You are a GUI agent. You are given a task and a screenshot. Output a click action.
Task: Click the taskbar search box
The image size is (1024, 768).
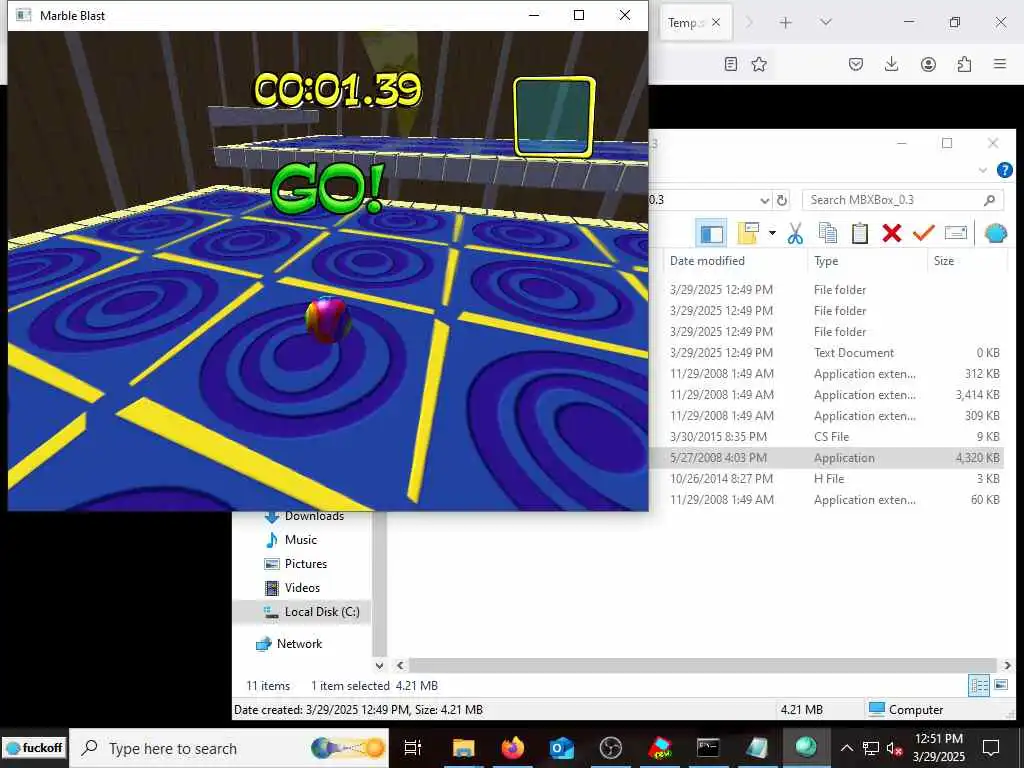click(x=229, y=748)
